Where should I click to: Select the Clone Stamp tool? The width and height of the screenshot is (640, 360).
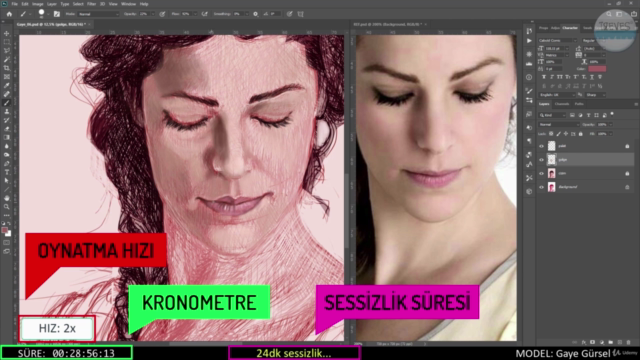(x=7, y=111)
